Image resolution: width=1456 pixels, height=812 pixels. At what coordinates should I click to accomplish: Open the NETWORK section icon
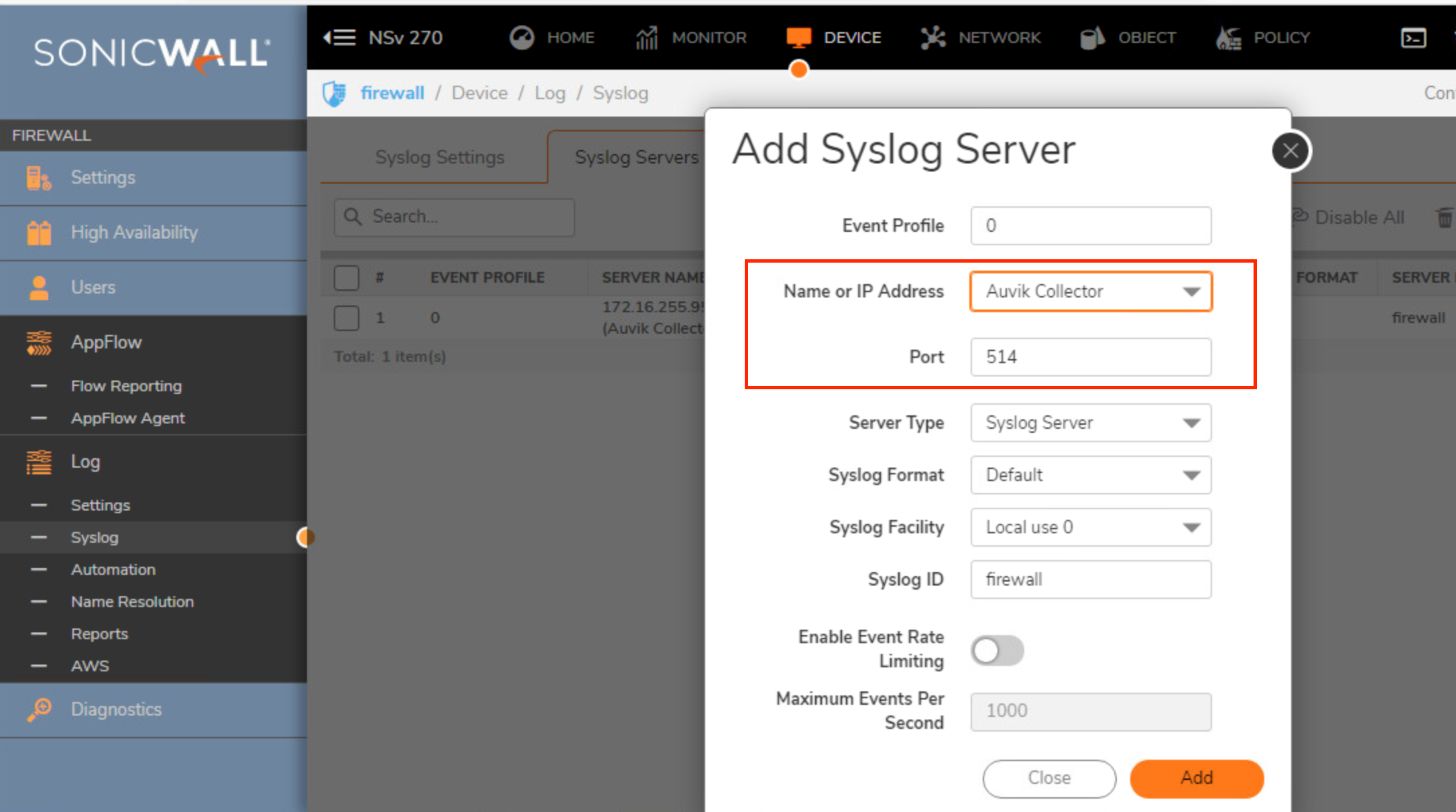pos(932,38)
